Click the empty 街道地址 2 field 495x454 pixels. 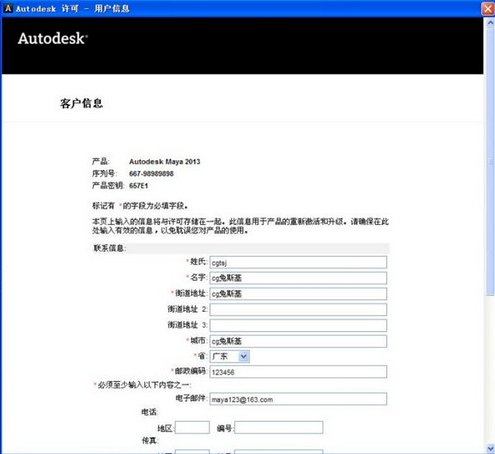(x=298, y=309)
